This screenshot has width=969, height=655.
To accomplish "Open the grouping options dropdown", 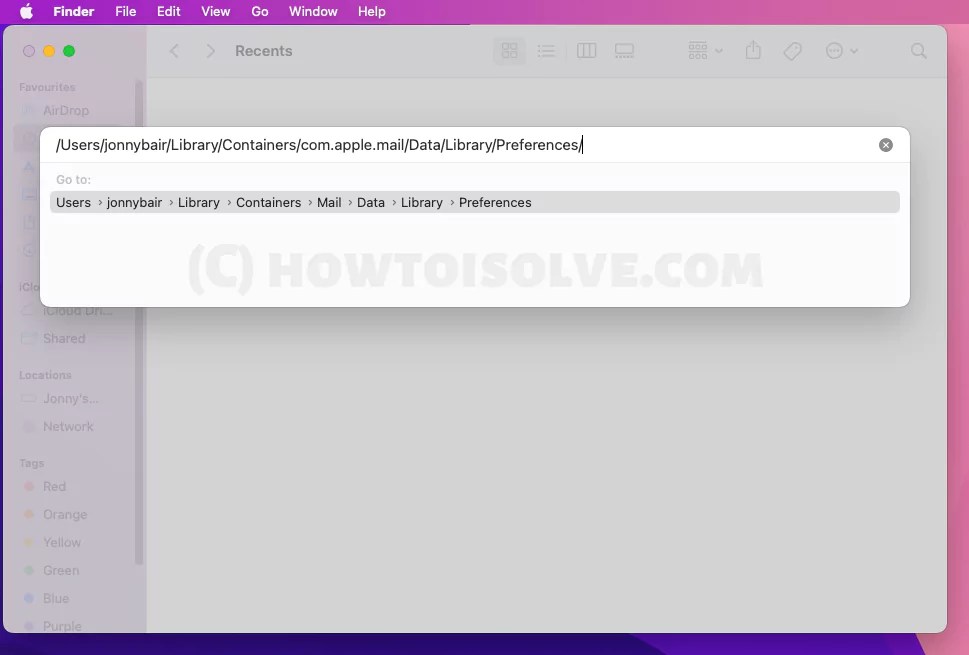I will (x=703, y=50).
